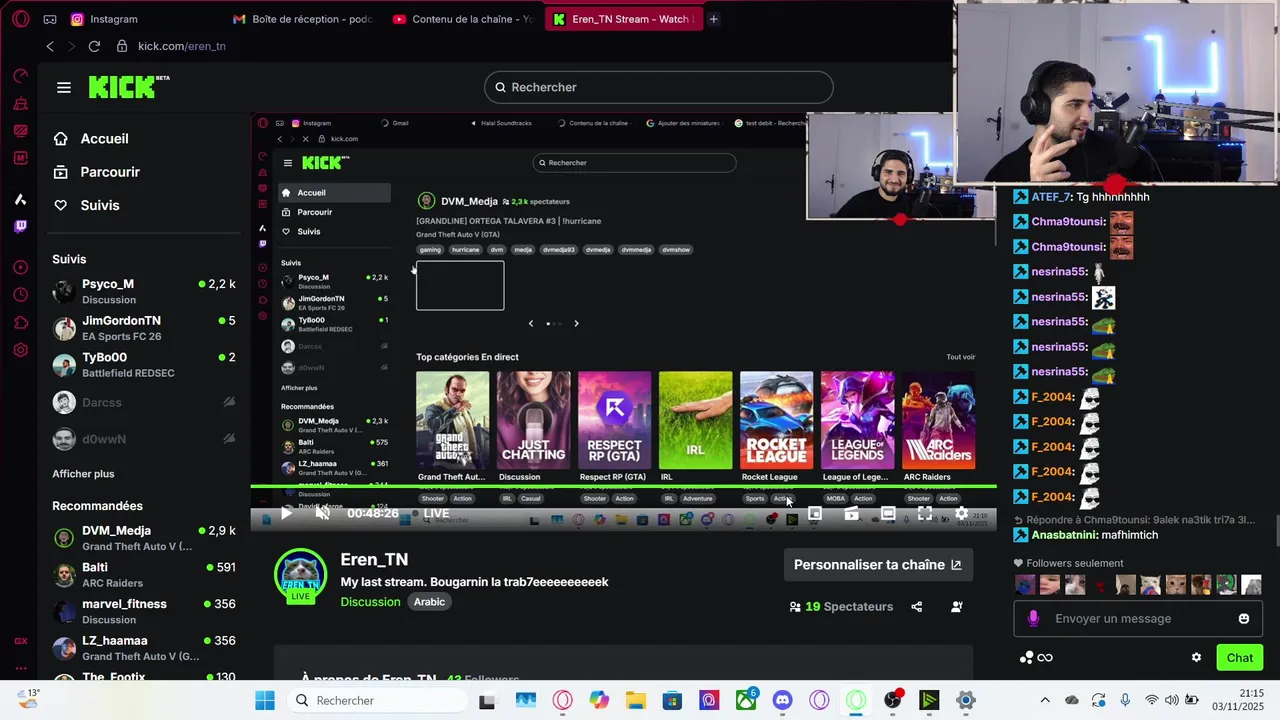Screen dimensions: 1280x720
Task: Click the Anasbatnini chat username
Action: [1064, 535]
